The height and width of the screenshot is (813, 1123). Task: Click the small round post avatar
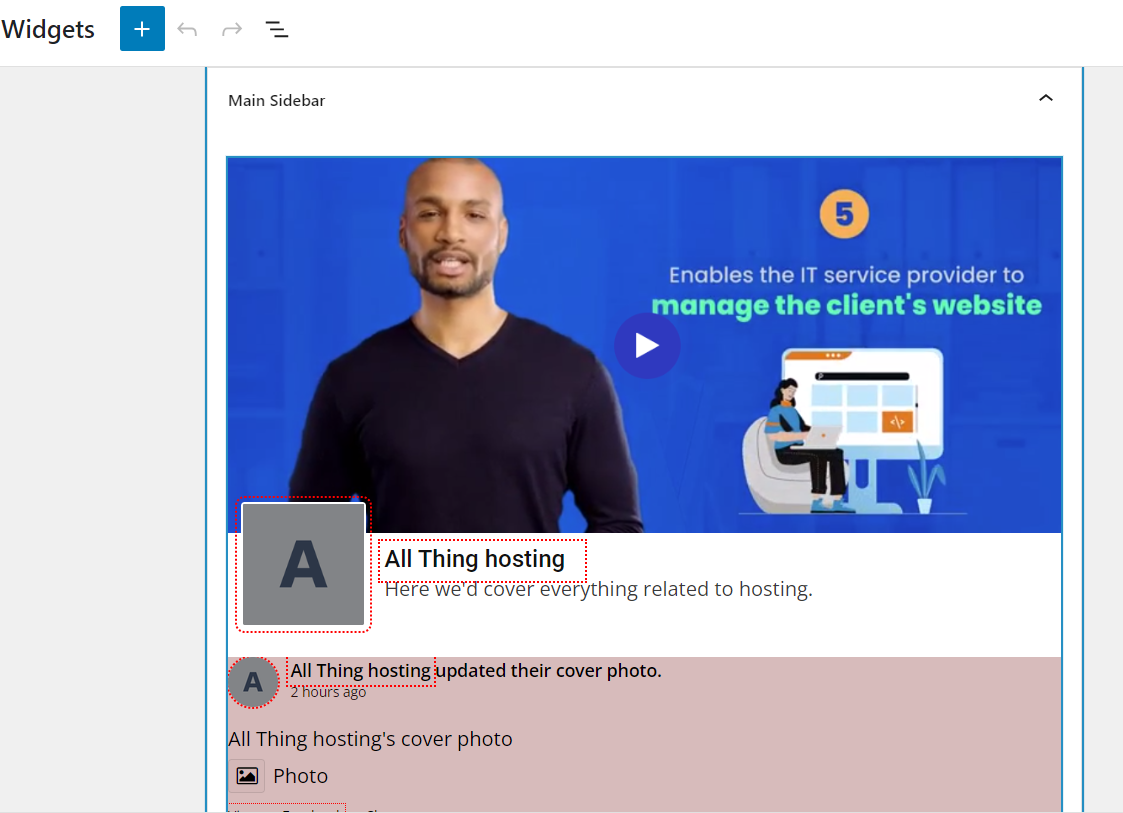[x=253, y=683]
